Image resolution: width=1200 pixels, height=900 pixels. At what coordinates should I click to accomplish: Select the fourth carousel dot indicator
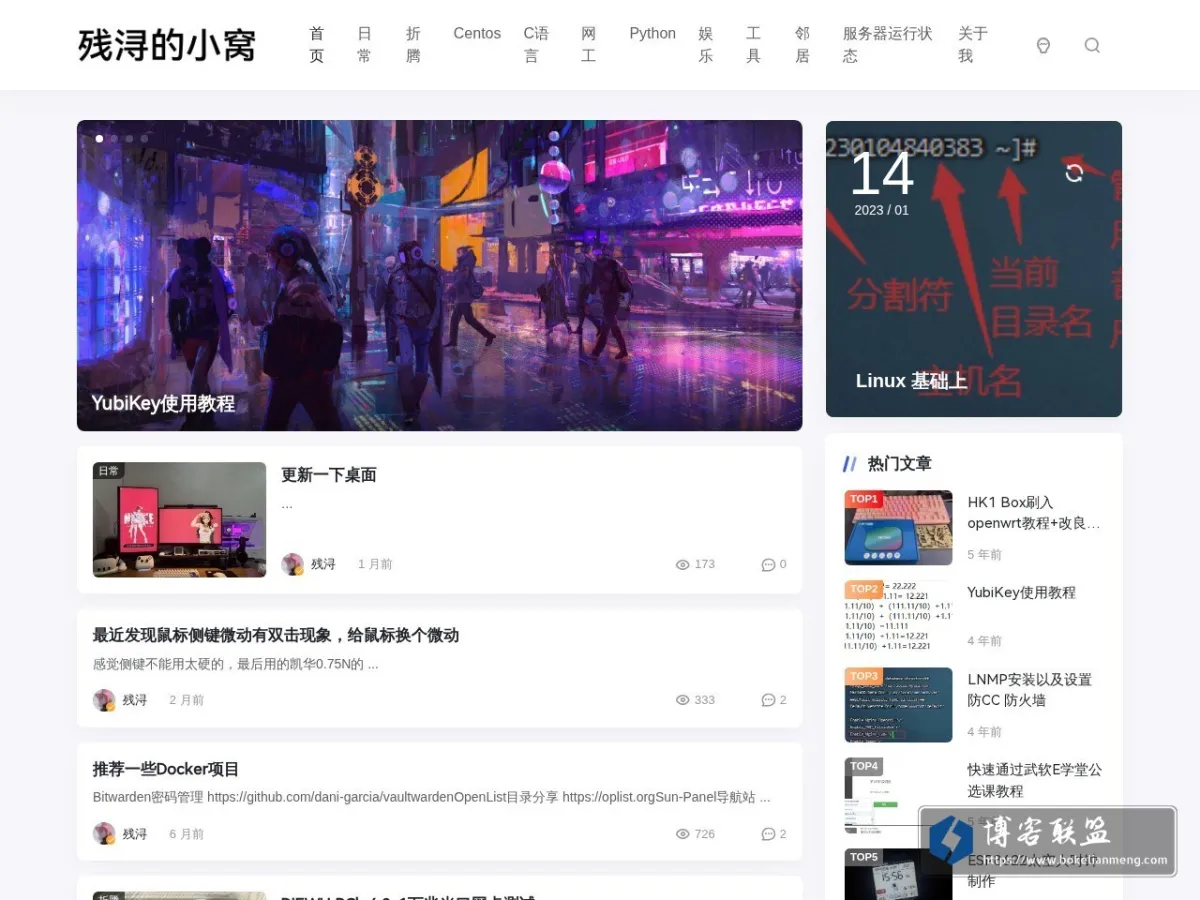[x=144, y=139]
